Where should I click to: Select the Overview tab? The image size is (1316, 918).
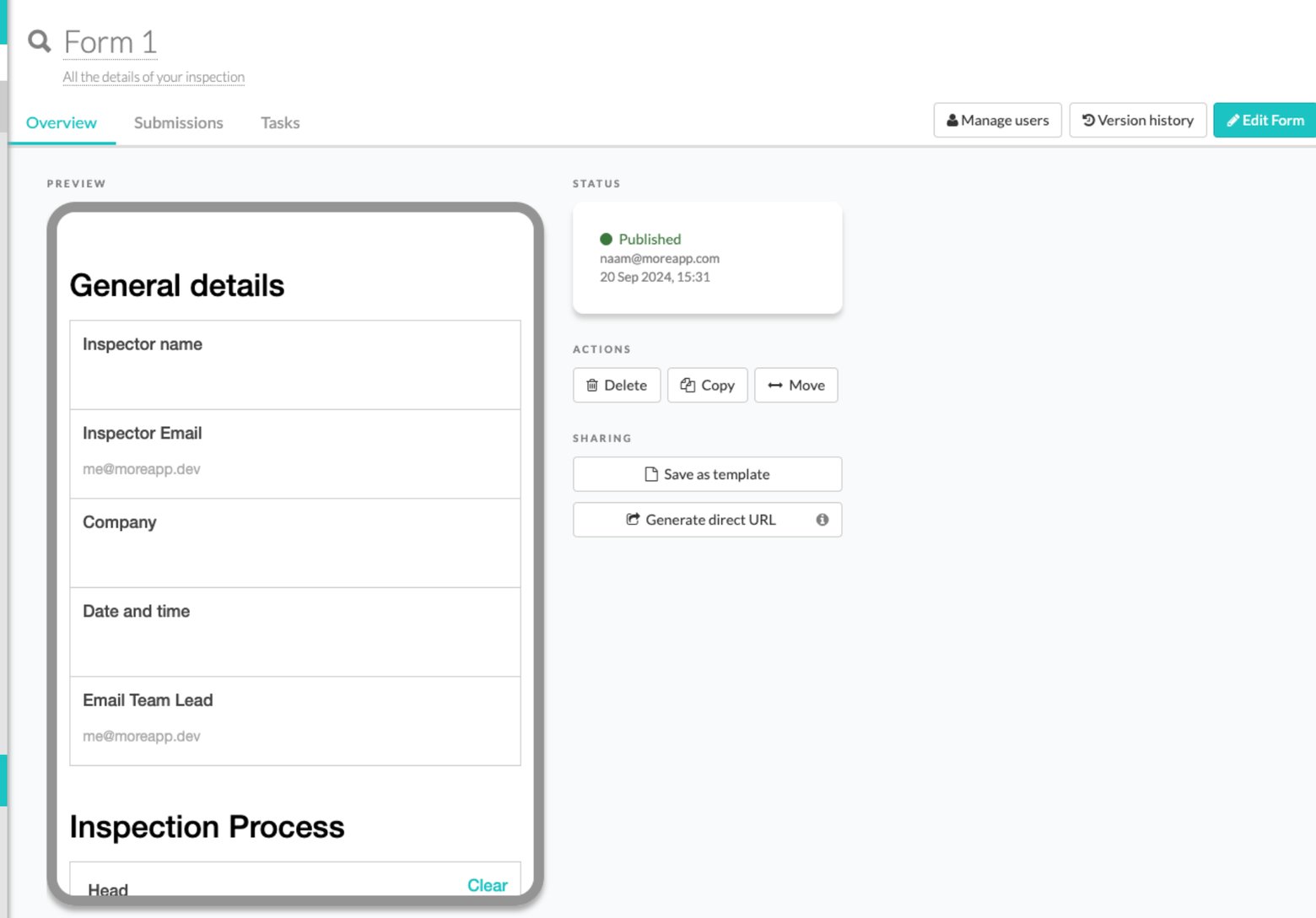click(x=61, y=122)
